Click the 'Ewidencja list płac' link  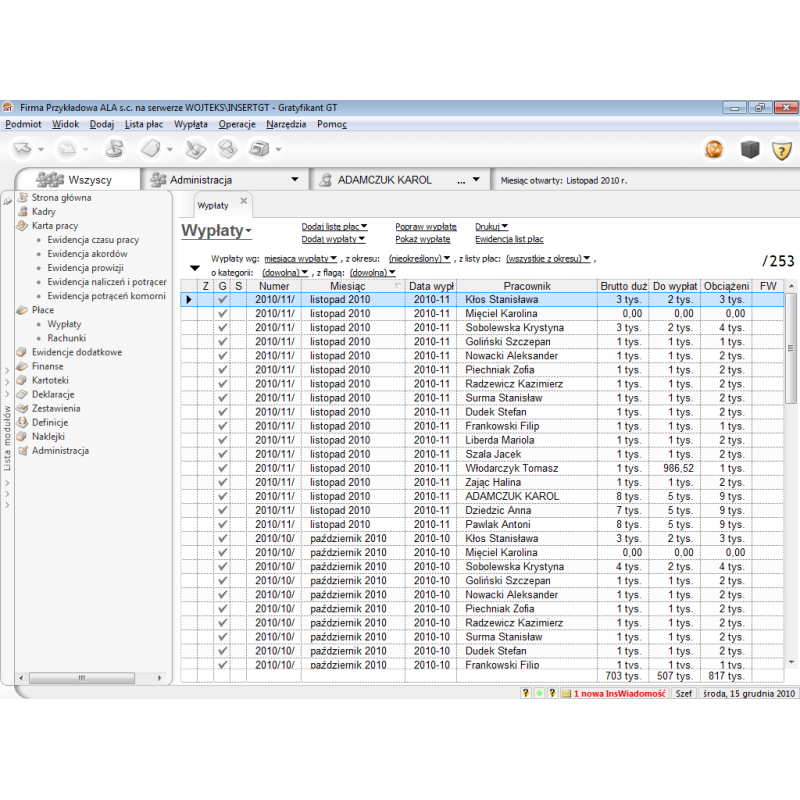(x=509, y=239)
